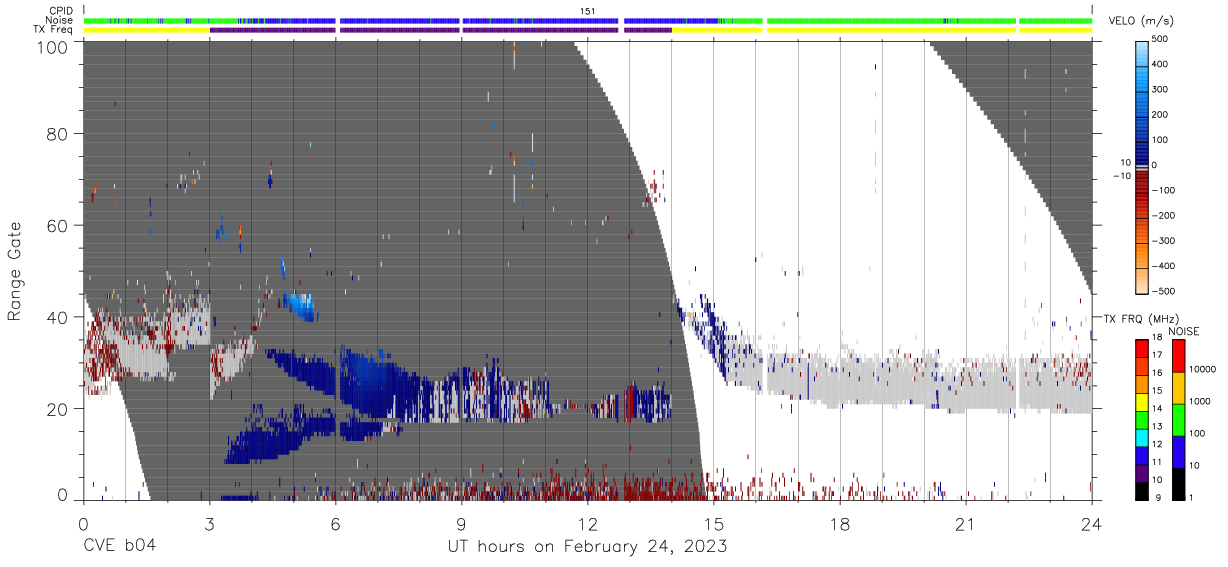Image resolution: width=1228 pixels, height=567 pixels.
Task: Click the y-axis tick label '80'
Action: 58,134
